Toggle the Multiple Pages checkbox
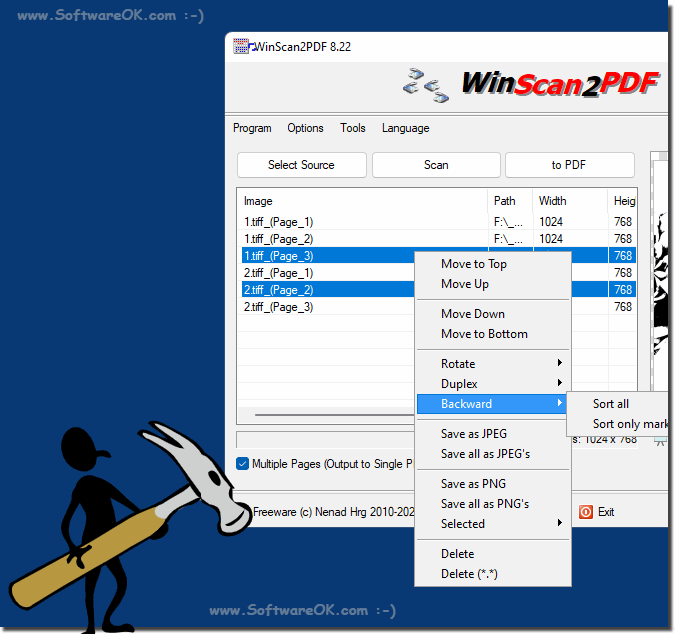675x634 pixels. click(x=242, y=464)
